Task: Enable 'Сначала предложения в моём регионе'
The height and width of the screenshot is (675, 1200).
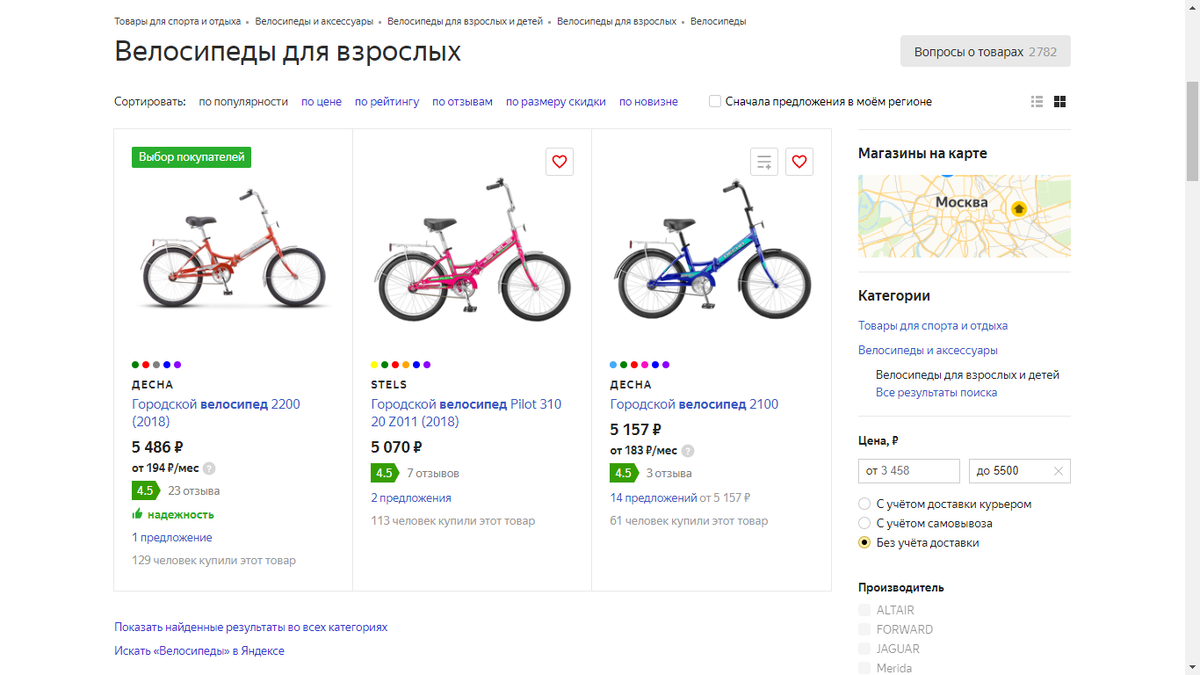Action: [715, 100]
